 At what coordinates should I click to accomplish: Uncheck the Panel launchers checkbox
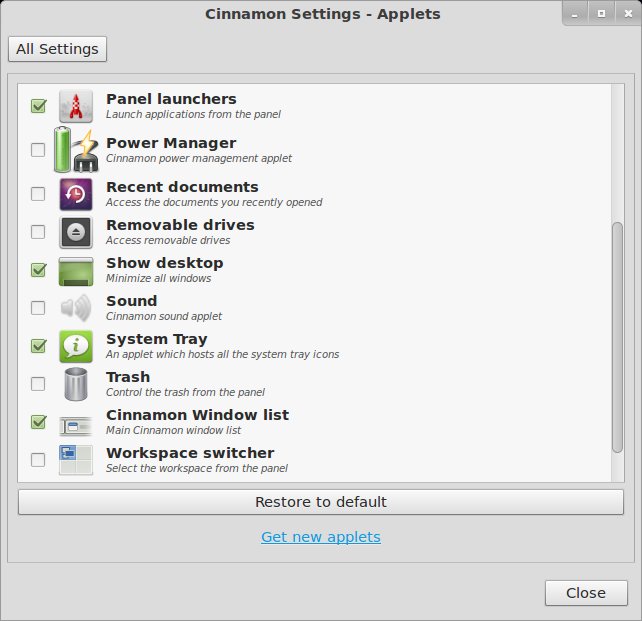click(38, 106)
